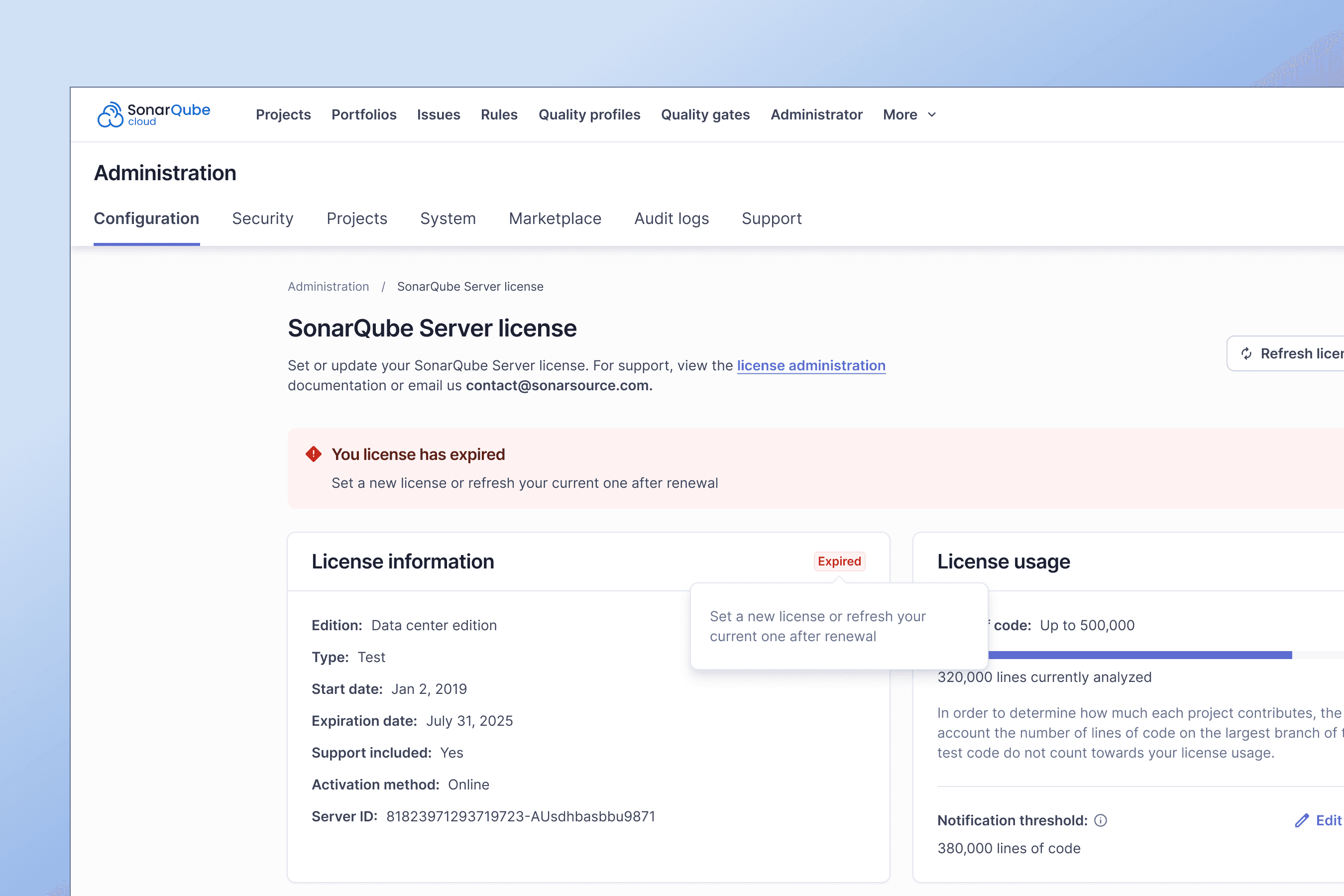Image resolution: width=1344 pixels, height=896 pixels.
Task: Open the Projects top navigation item
Action: click(x=283, y=115)
